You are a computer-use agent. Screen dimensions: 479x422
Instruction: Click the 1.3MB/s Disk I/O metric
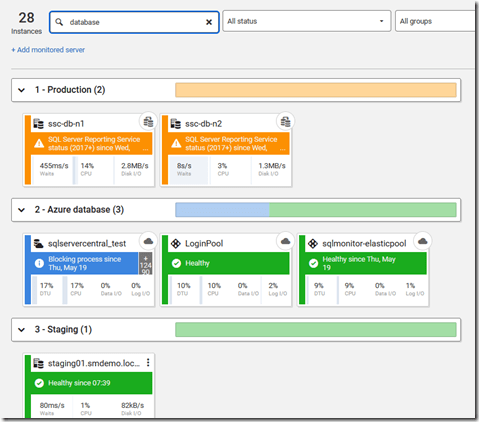[271, 169]
